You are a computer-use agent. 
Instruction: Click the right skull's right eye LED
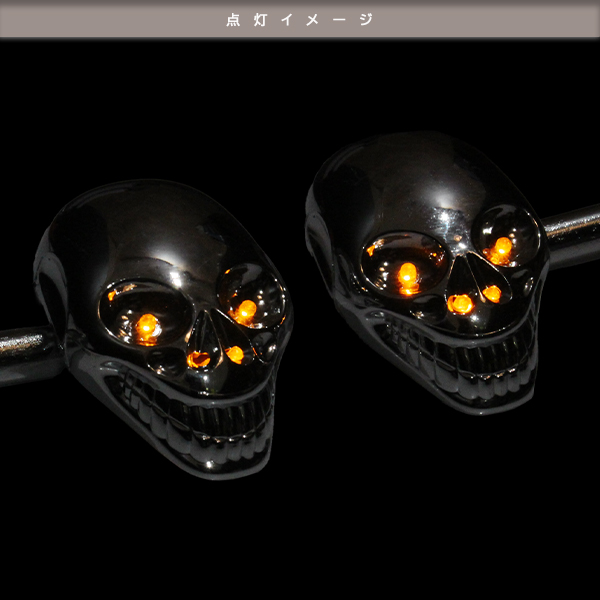click(x=502, y=247)
